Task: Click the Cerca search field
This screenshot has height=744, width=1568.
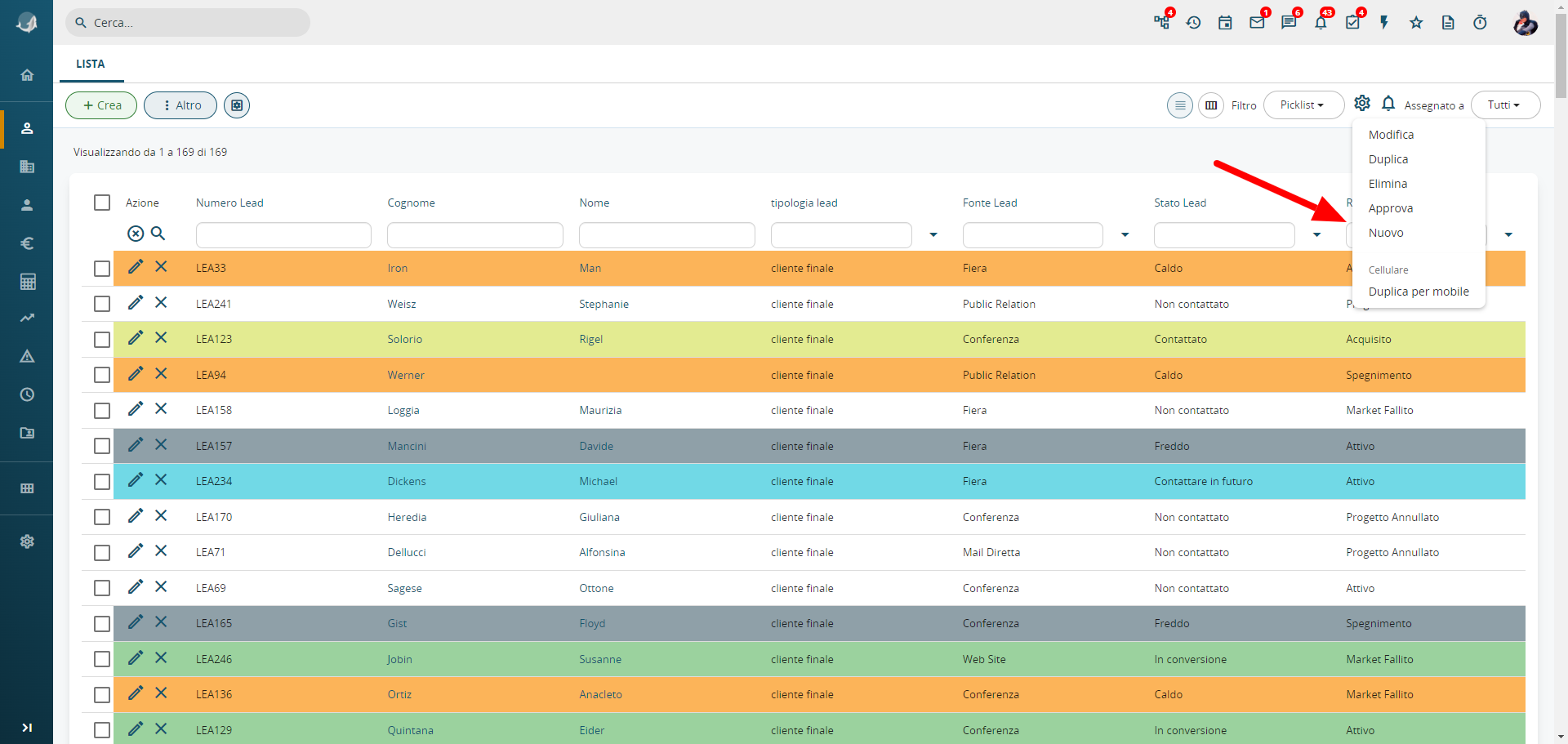Action: (188, 23)
